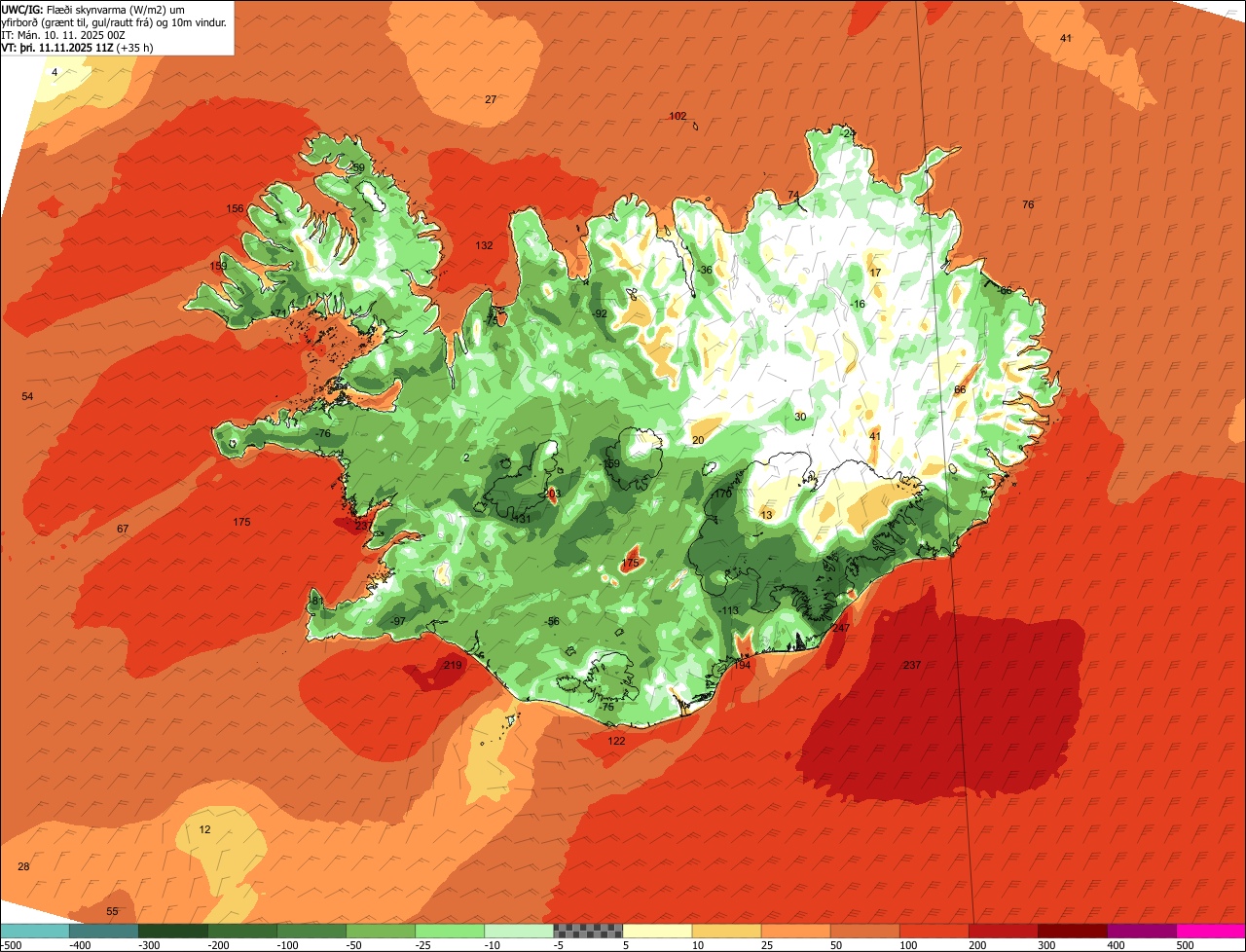Click the value 59 in the Westfjords
This screenshot has height=952, width=1246.
(358, 168)
